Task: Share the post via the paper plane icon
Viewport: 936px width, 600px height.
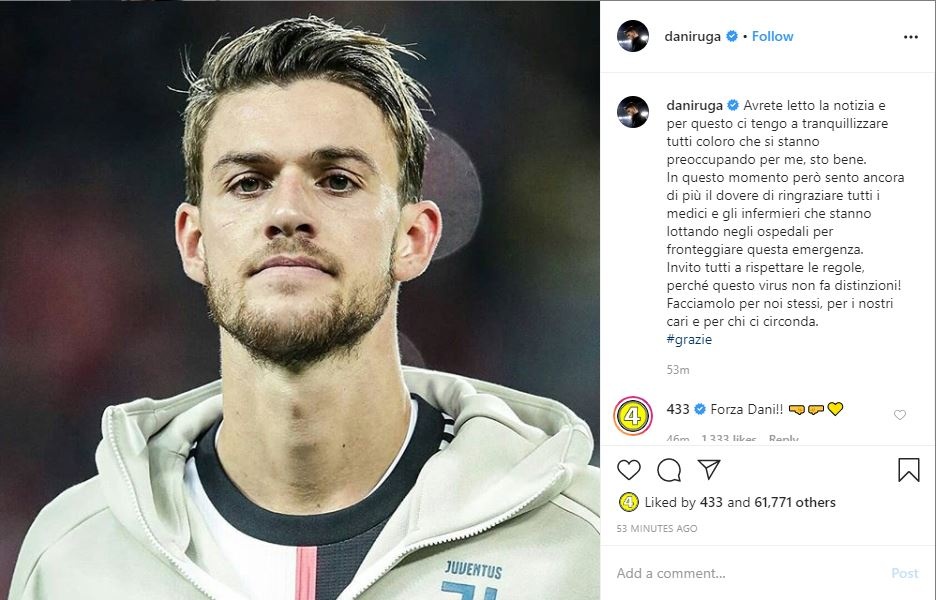Action: (x=709, y=469)
